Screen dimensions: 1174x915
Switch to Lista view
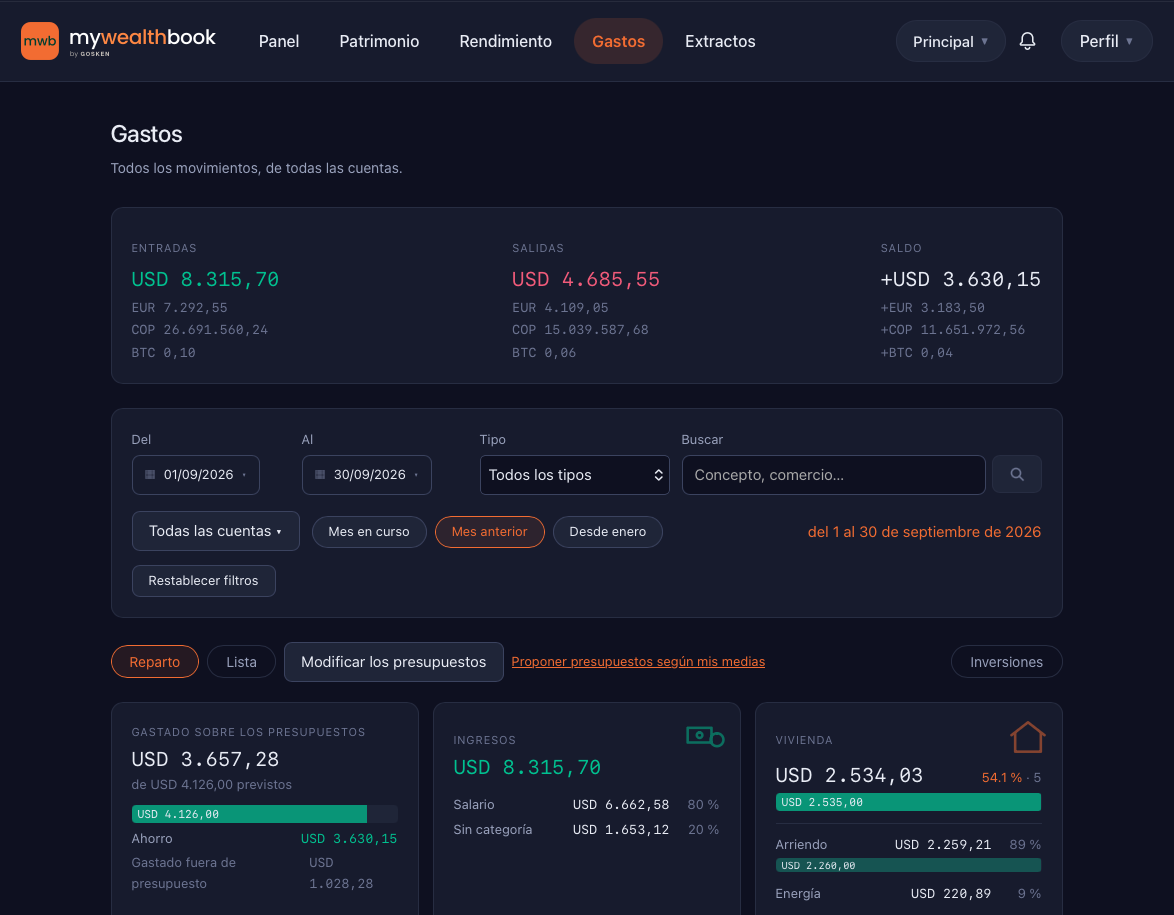coord(241,662)
